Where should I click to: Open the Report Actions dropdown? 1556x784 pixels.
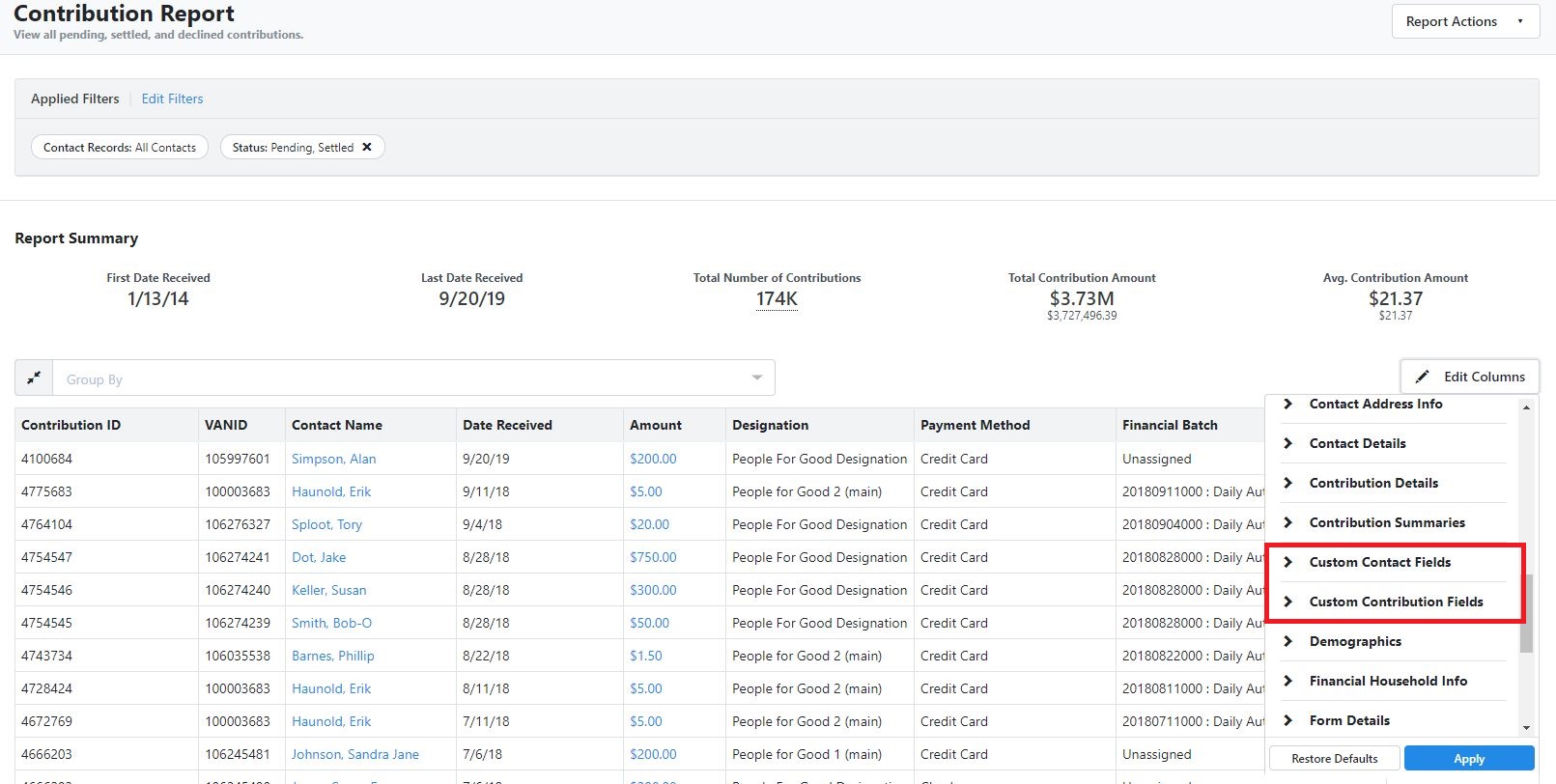pyautogui.click(x=1465, y=21)
